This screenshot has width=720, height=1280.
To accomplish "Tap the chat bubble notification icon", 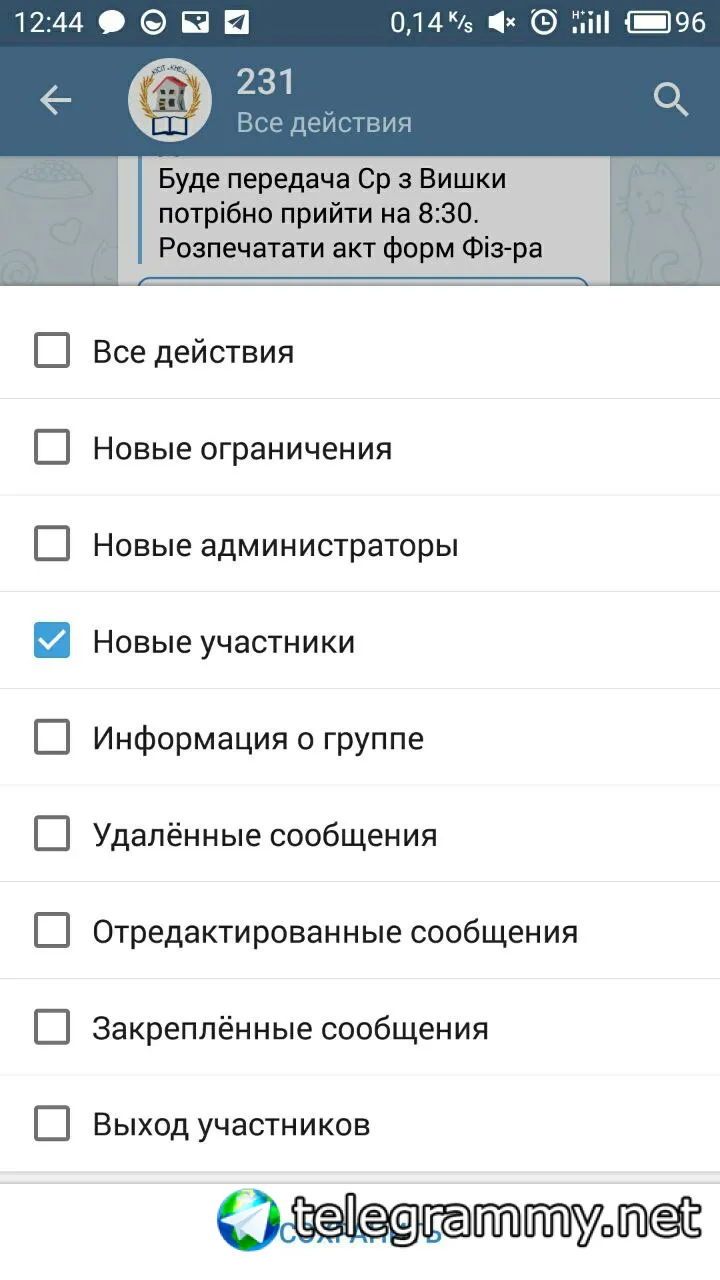I will coord(112,22).
